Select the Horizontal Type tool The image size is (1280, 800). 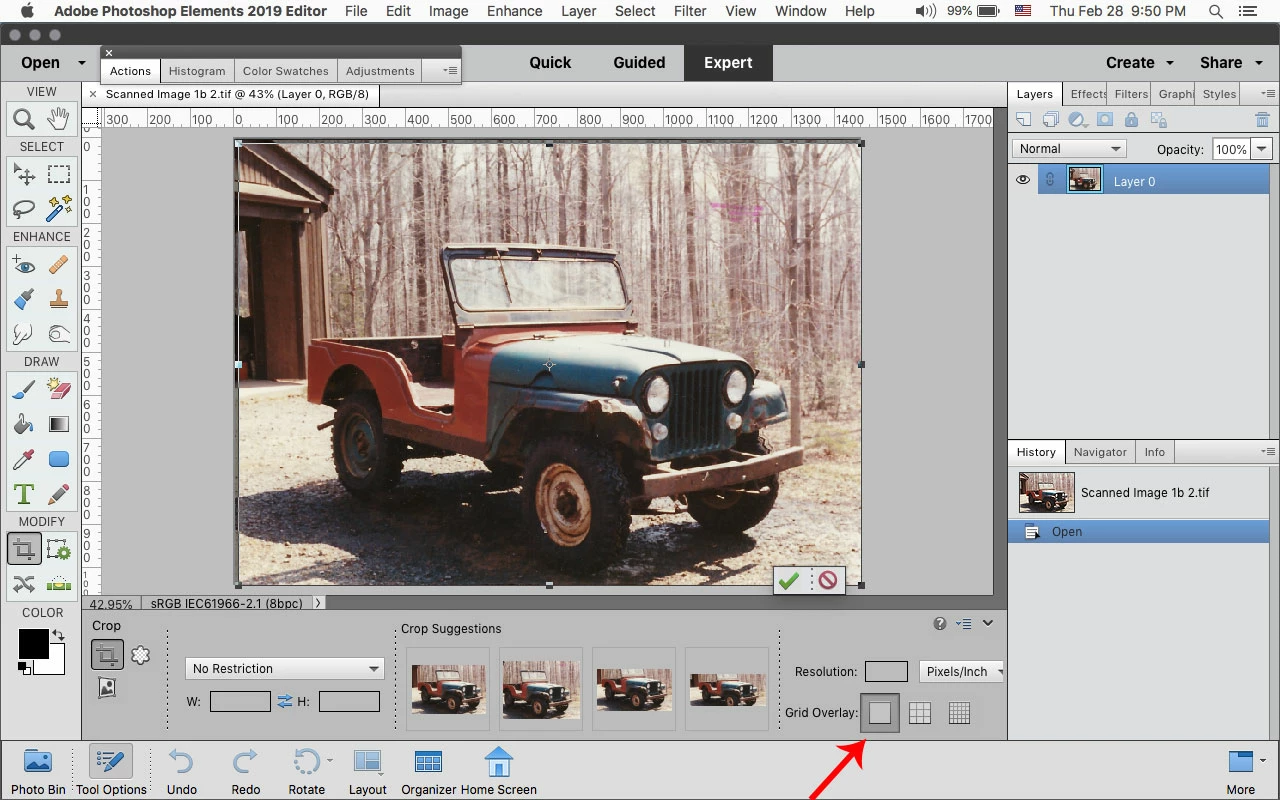pos(24,494)
